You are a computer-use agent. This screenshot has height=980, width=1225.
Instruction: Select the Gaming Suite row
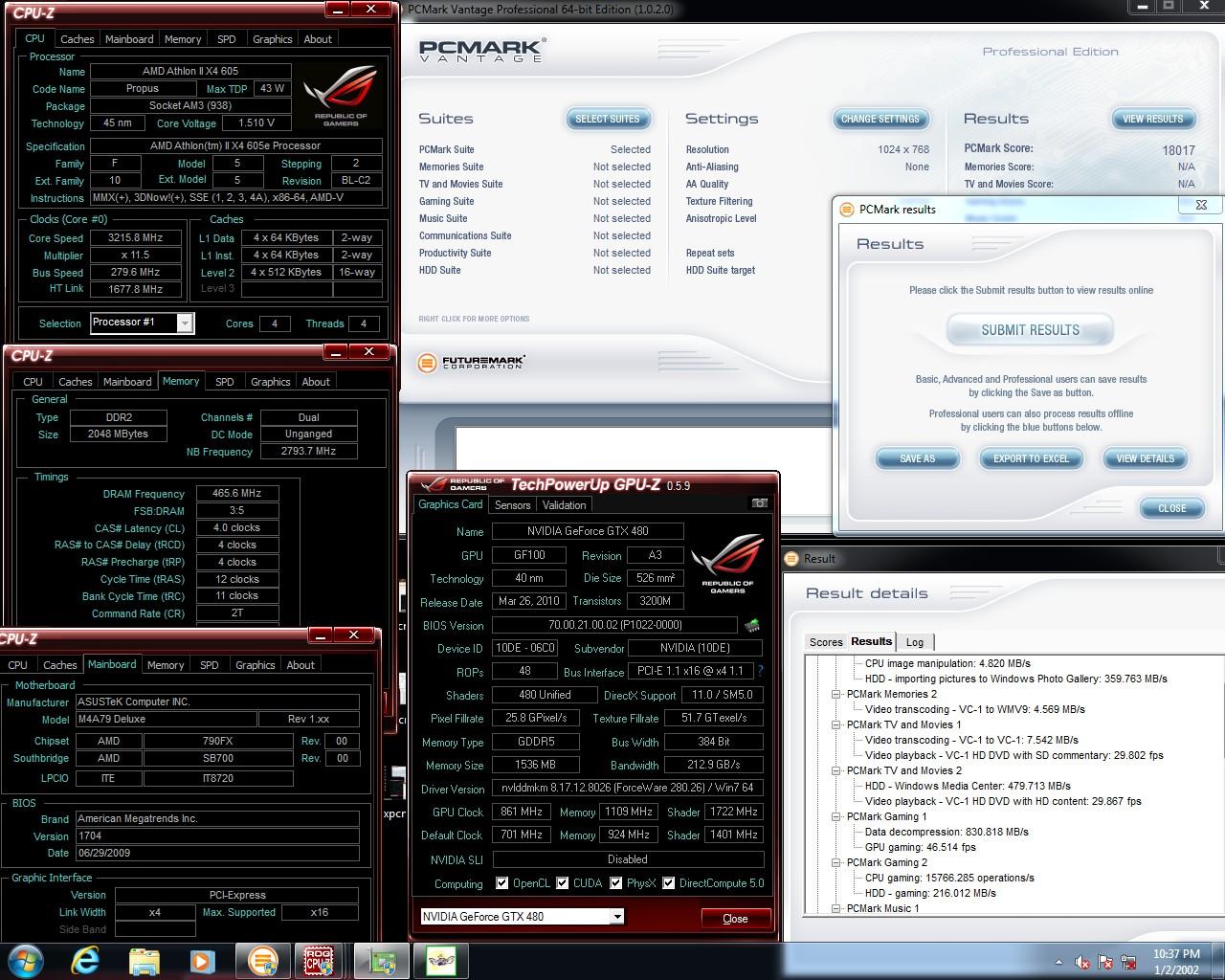[x=534, y=201]
